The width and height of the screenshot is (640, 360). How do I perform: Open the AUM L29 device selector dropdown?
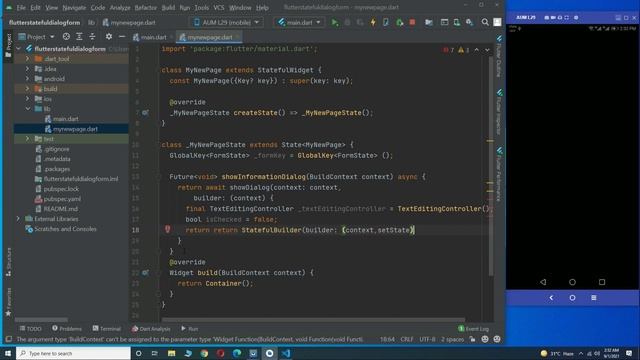227,22
